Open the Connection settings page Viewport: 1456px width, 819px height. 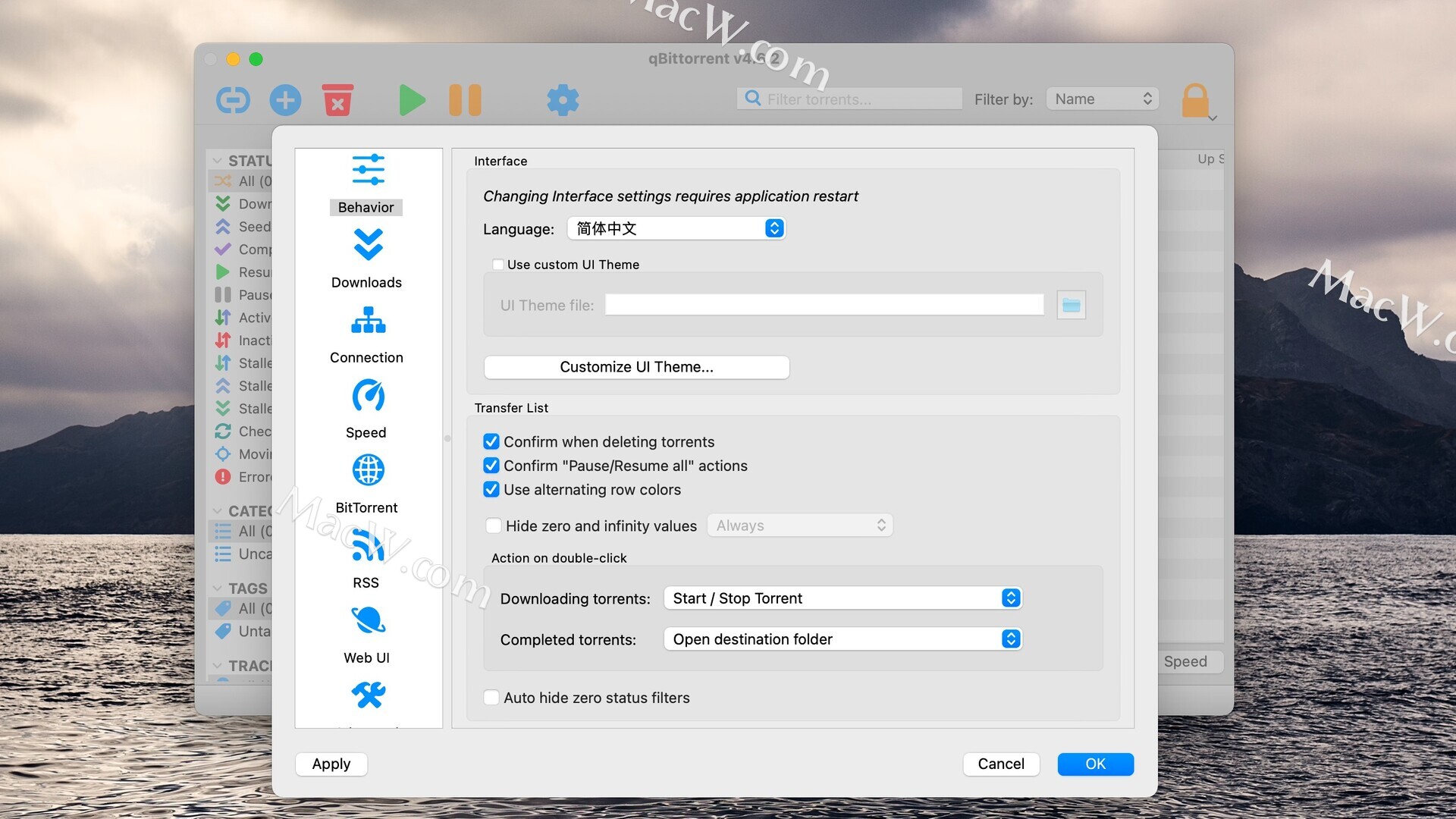point(367,334)
